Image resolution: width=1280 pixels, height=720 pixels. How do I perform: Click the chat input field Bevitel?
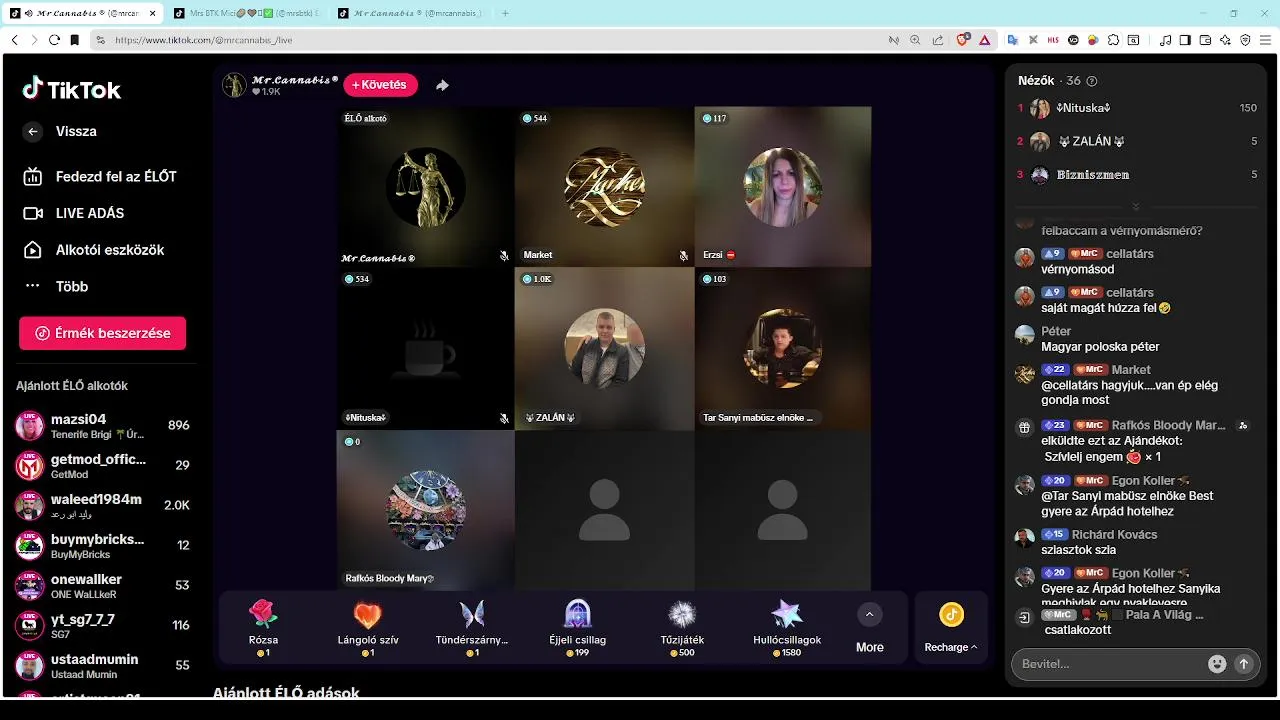pos(1110,664)
